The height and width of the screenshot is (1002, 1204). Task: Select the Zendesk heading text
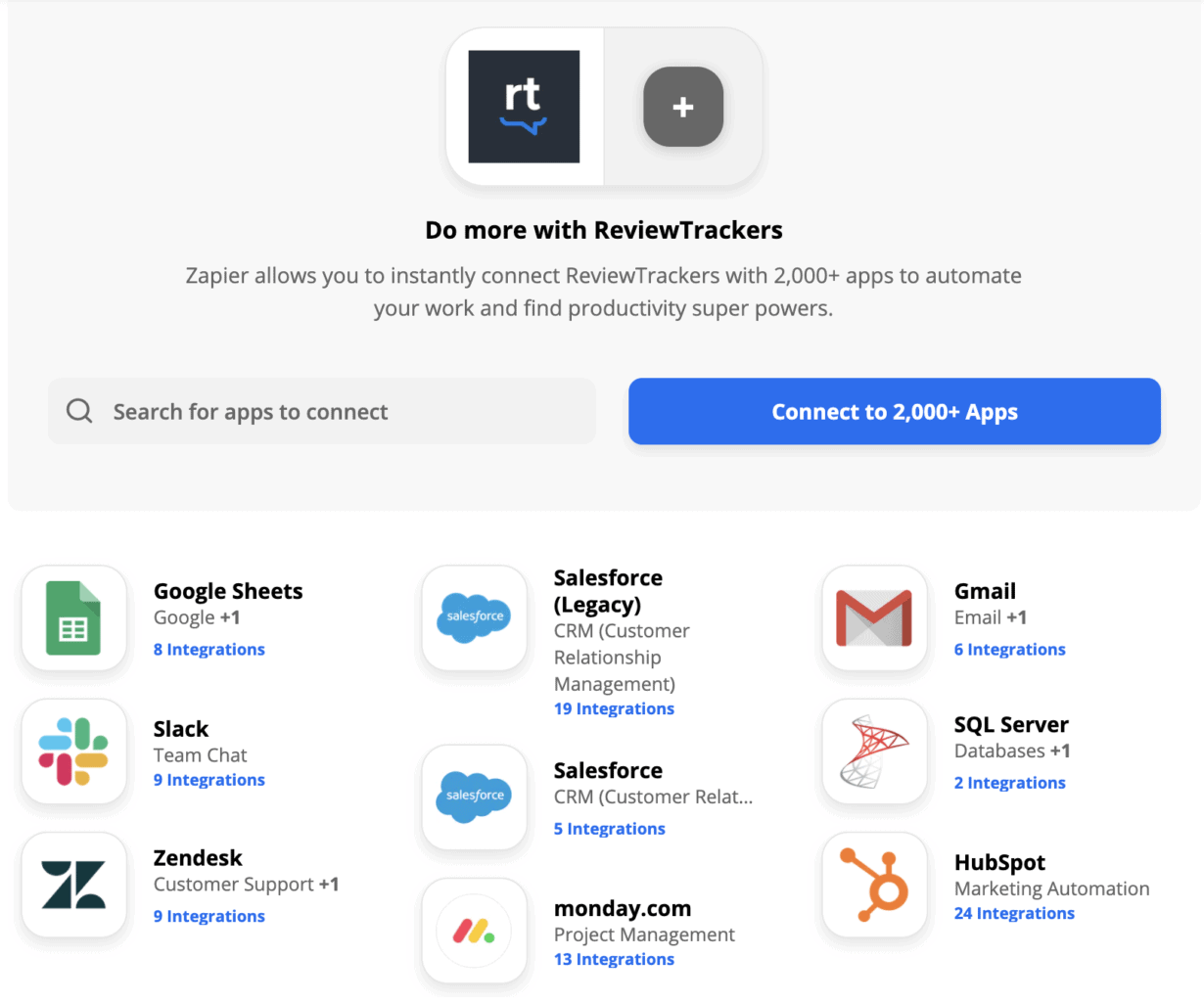point(198,857)
